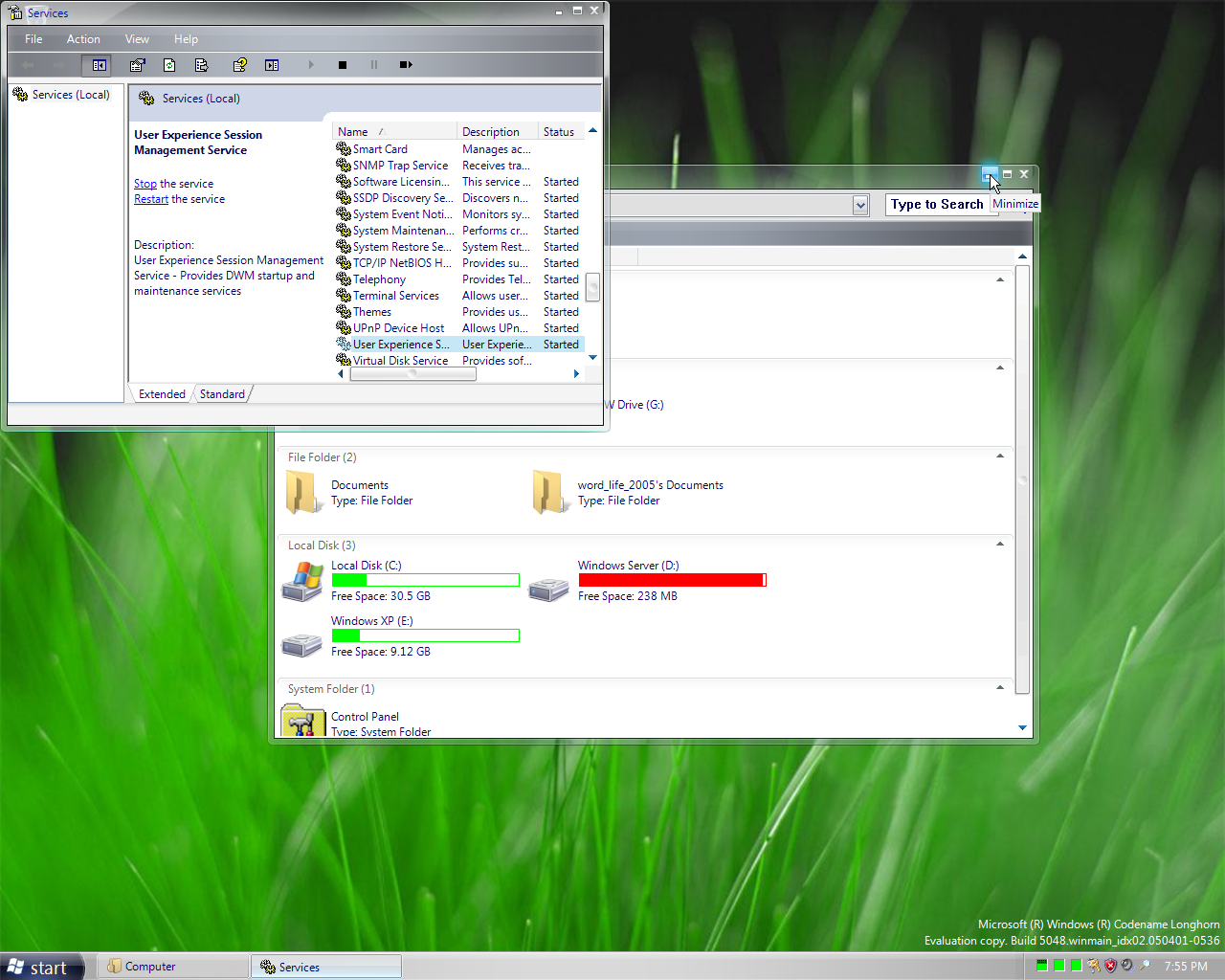Click the services list scroll-left arrow
This screenshot has height=980, width=1225.
pyautogui.click(x=341, y=374)
